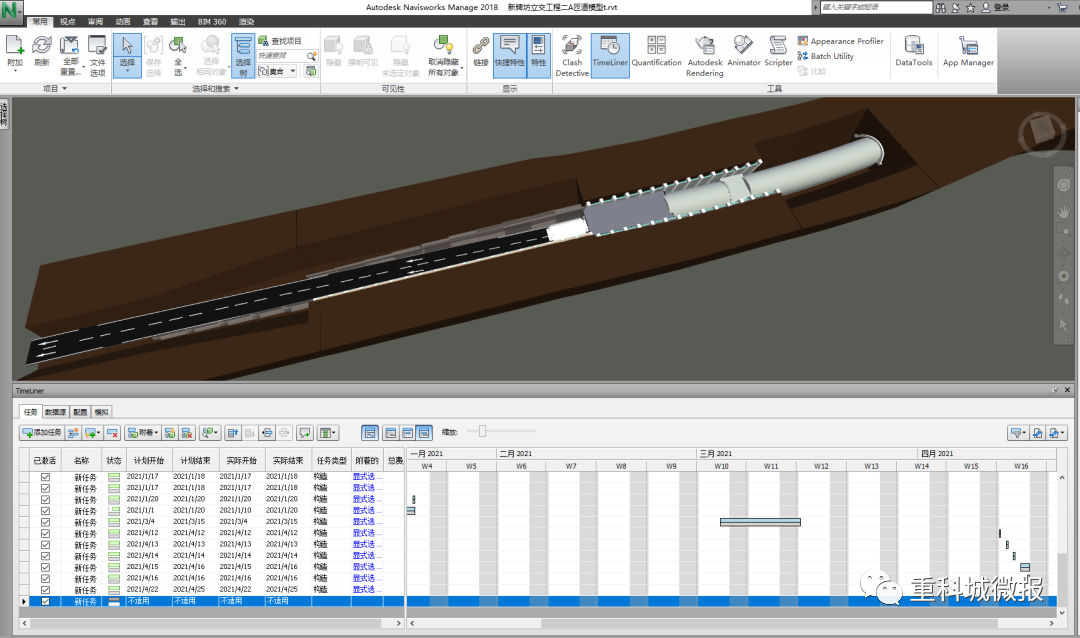
Task: Click the title bar keyword search field
Action: pos(875,8)
